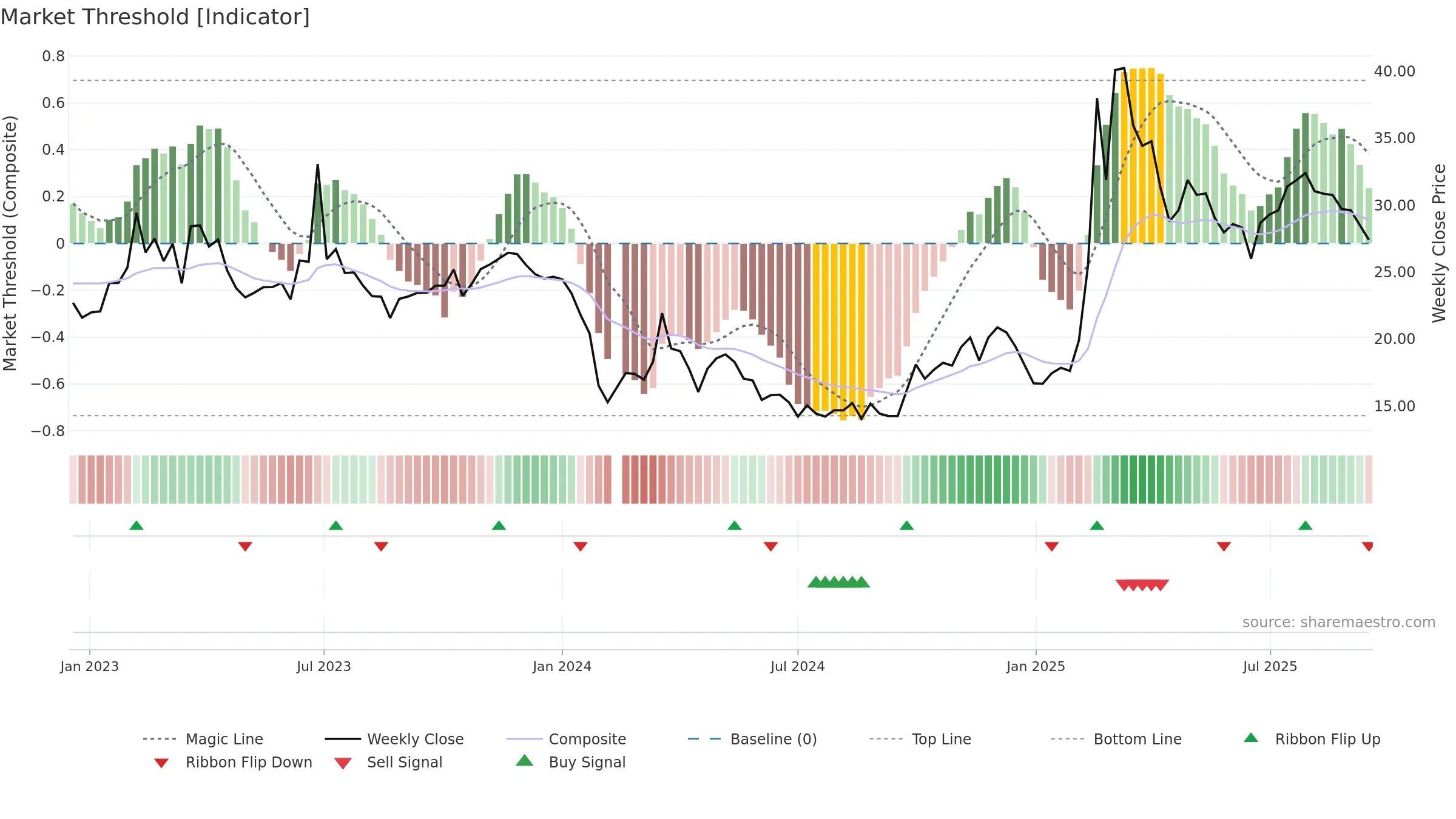The image size is (1456, 819).
Task: Click the Ribbon Flip Down triangle at chart's right edge
Action: tap(1367, 547)
